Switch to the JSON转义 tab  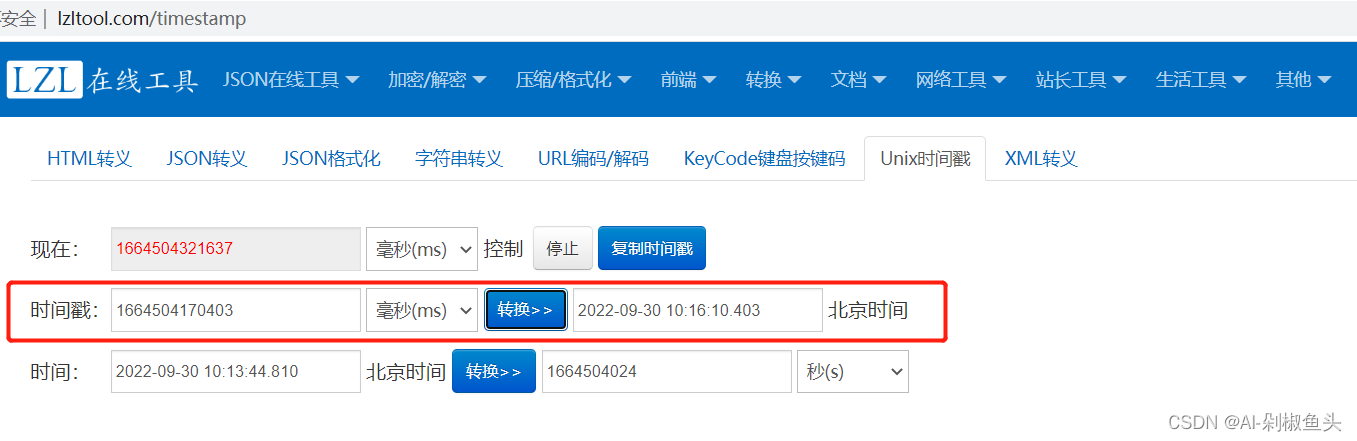[206, 159]
